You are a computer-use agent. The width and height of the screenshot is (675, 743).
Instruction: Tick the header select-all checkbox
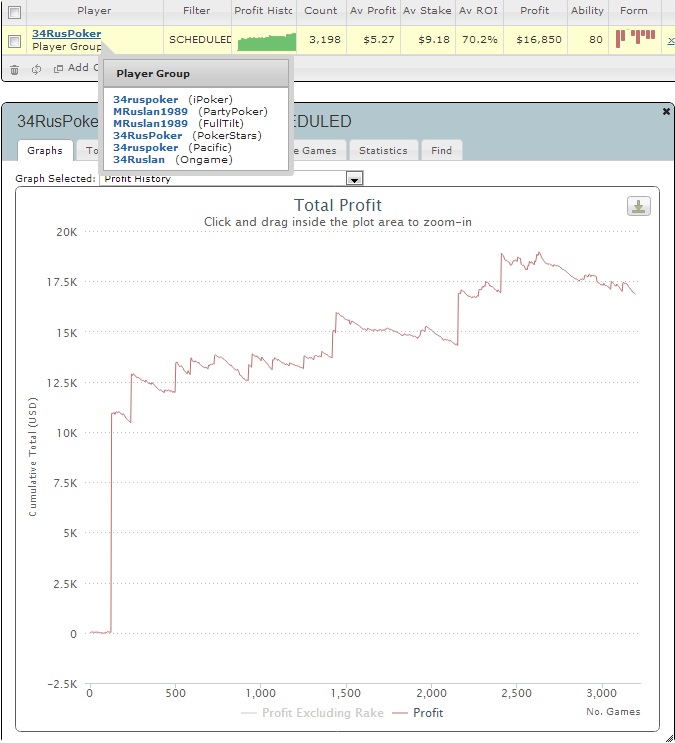point(15,12)
